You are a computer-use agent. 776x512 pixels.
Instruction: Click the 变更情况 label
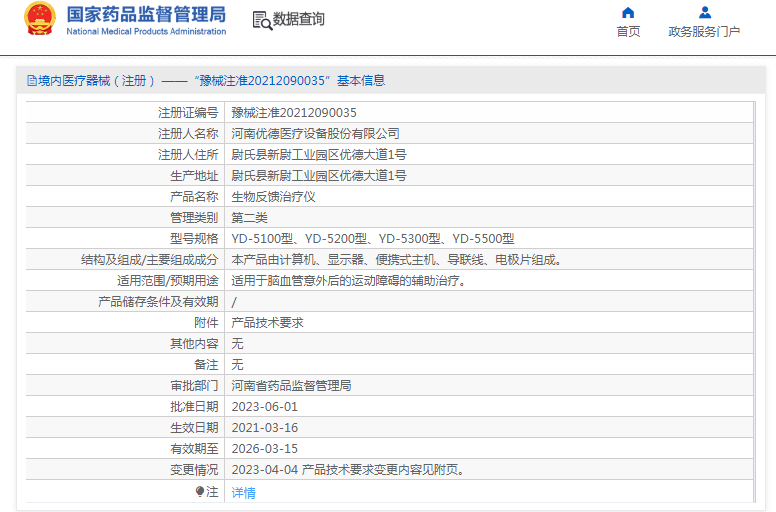click(194, 470)
